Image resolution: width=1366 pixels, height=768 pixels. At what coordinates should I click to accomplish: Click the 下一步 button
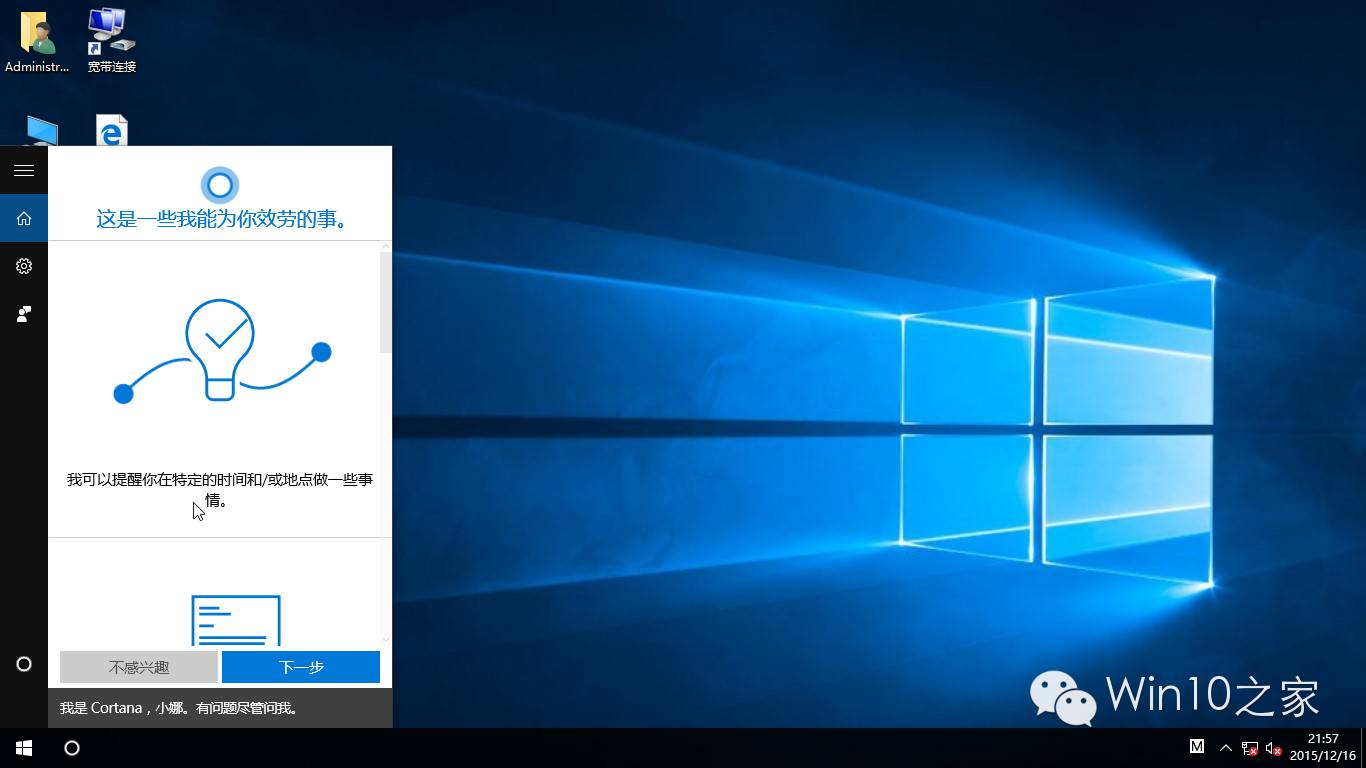[x=301, y=667]
